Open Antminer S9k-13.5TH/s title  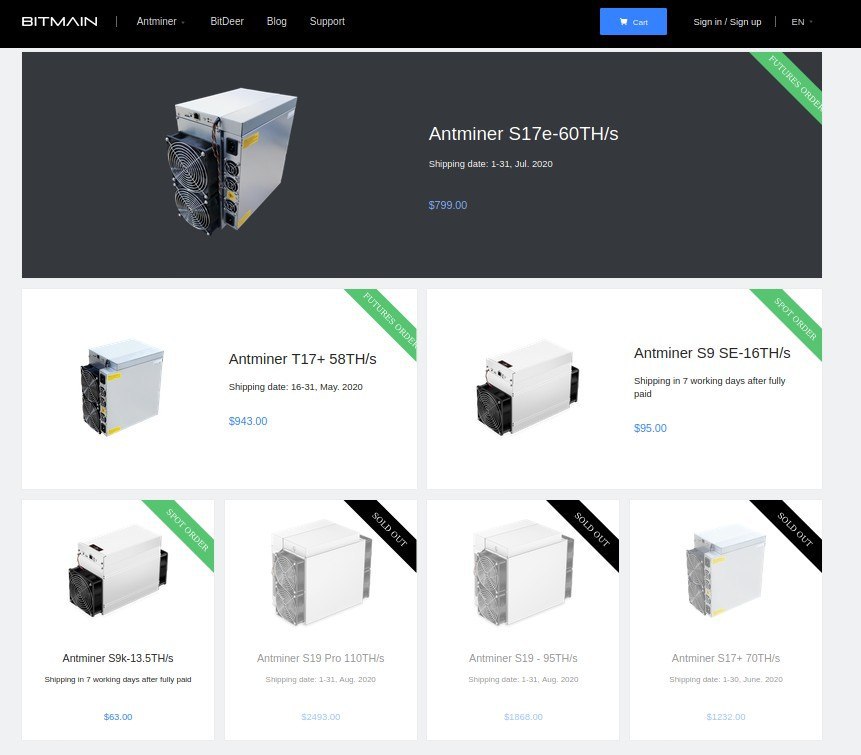118,658
